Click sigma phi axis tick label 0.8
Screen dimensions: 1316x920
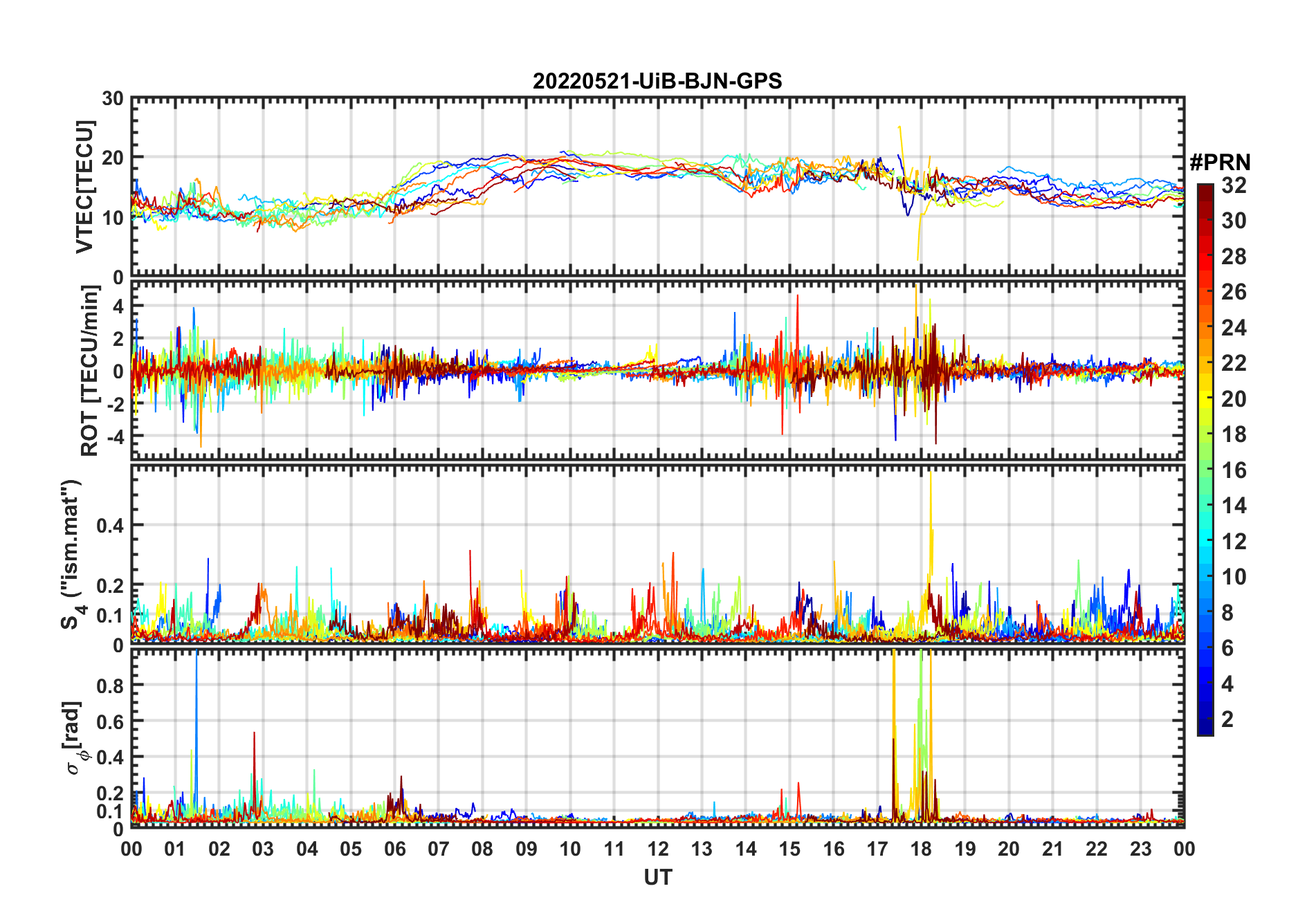tap(110, 686)
